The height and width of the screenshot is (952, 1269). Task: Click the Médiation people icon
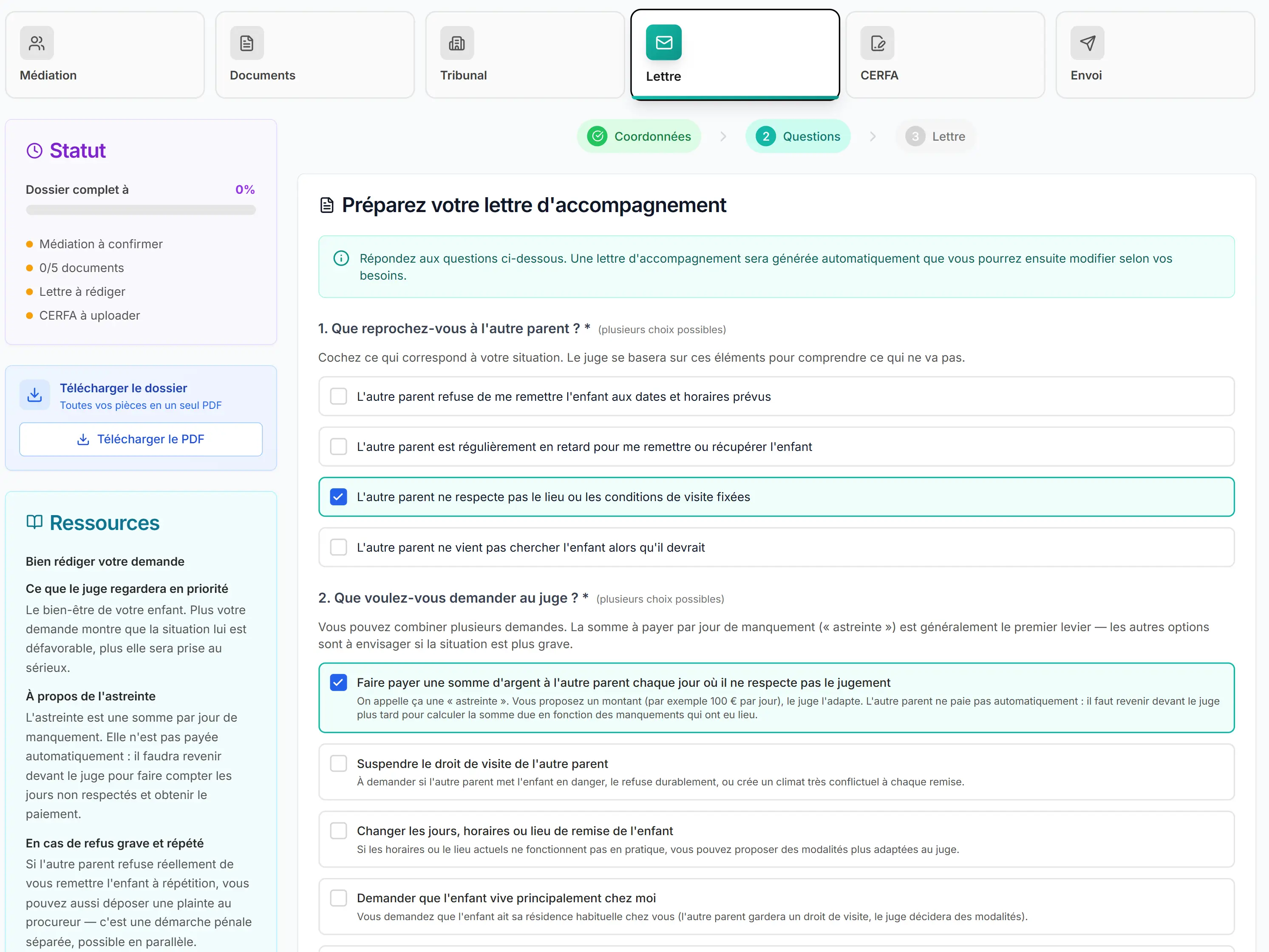[x=37, y=43]
